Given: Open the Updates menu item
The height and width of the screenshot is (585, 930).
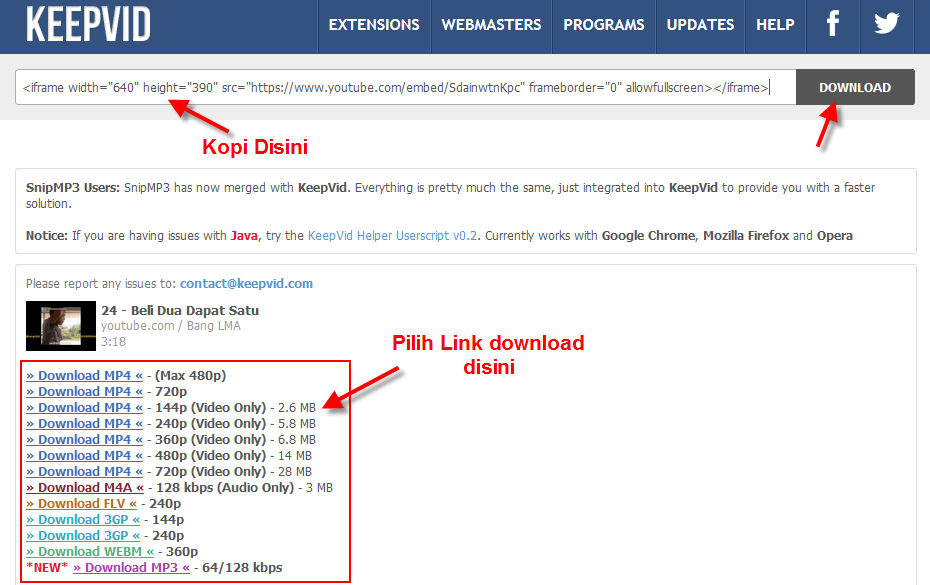Looking at the screenshot, I should (x=700, y=25).
